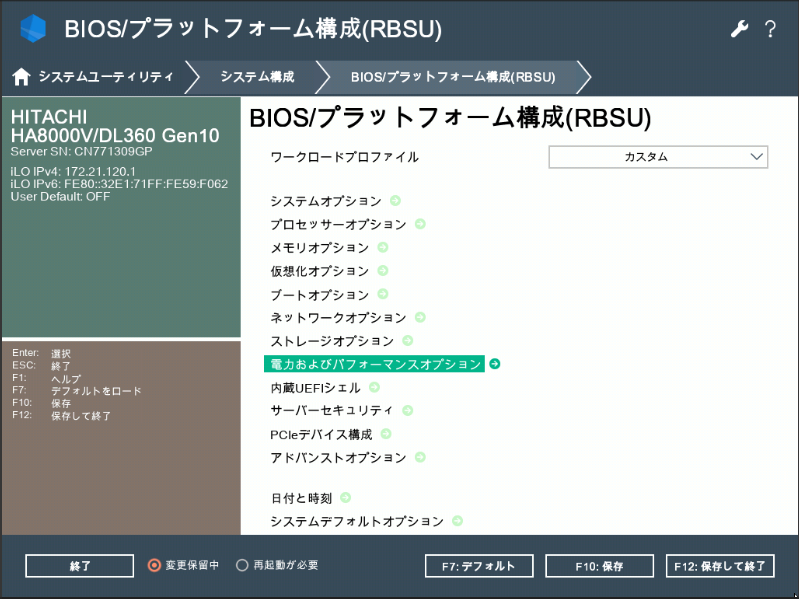The height and width of the screenshot is (599, 799).
Task: Click the blue hexagon logo icon
Action: pyautogui.click(x=33, y=29)
